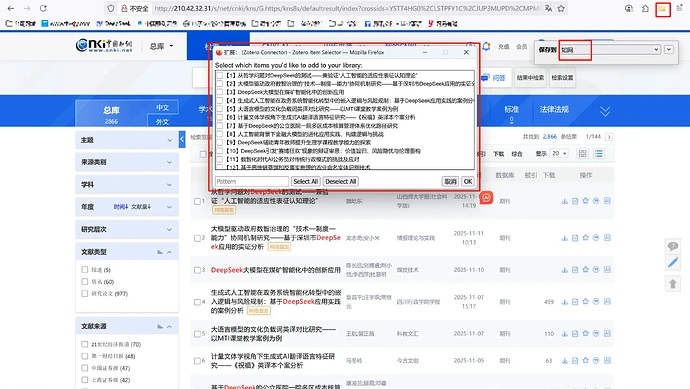This screenshot has height=389, width=690.
Task: Enable 研究论文 (977) filter checkbox
Action: [84, 294]
